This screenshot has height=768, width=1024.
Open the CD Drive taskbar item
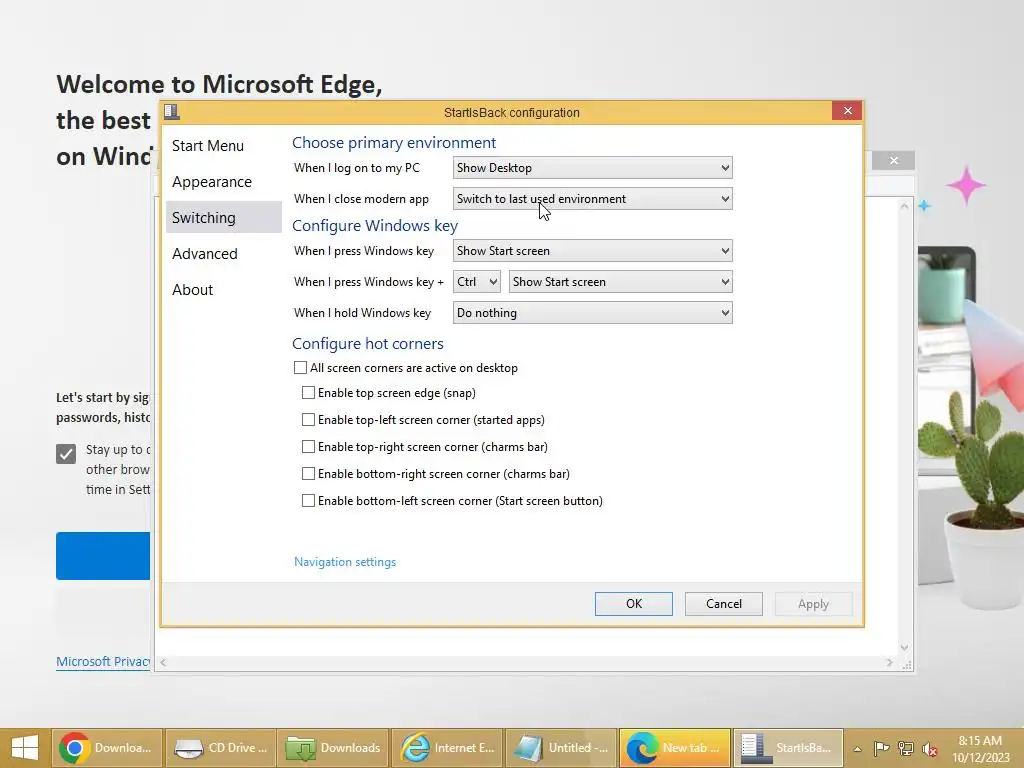tap(220, 748)
